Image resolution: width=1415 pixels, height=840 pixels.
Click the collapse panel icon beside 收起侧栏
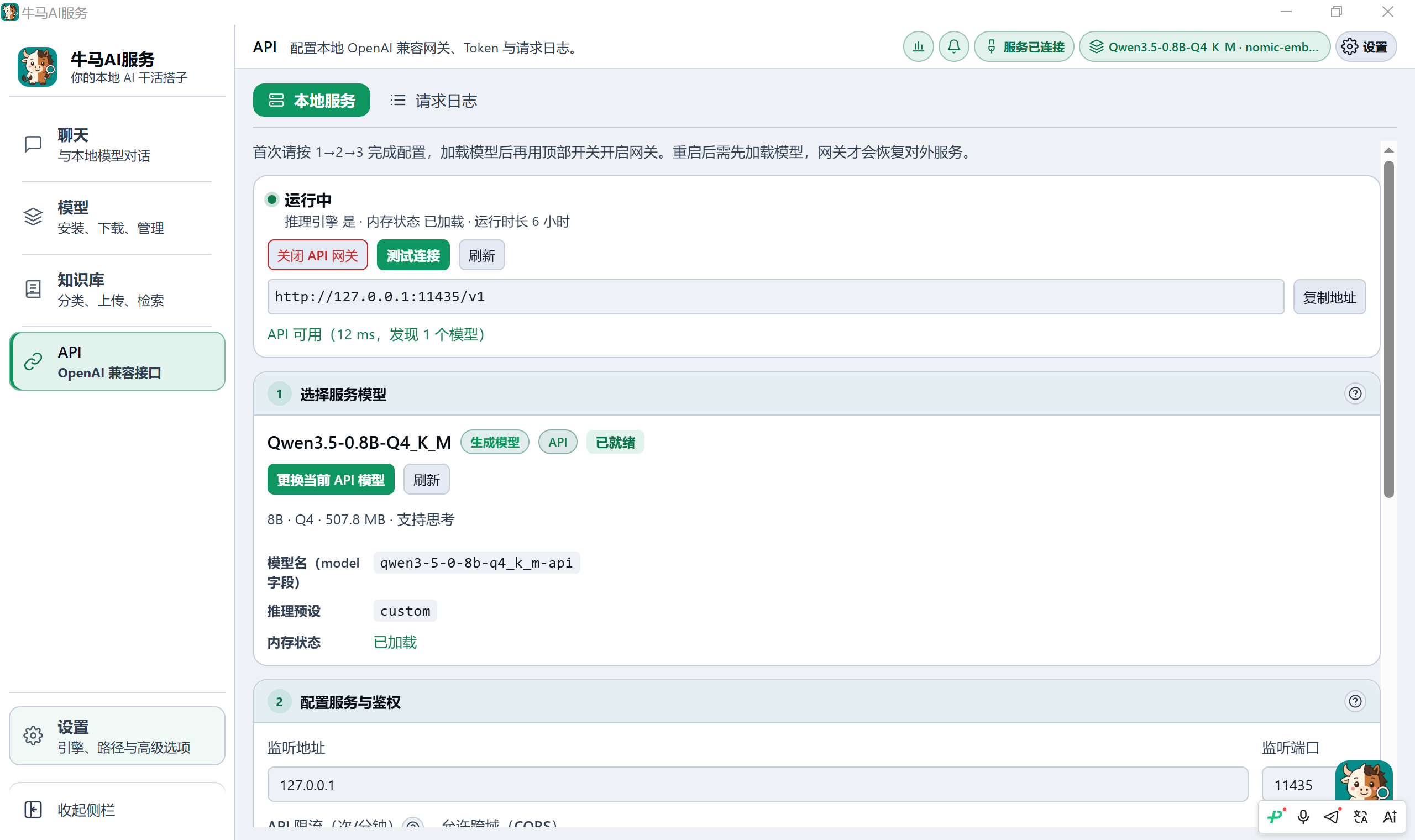click(x=33, y=810)
